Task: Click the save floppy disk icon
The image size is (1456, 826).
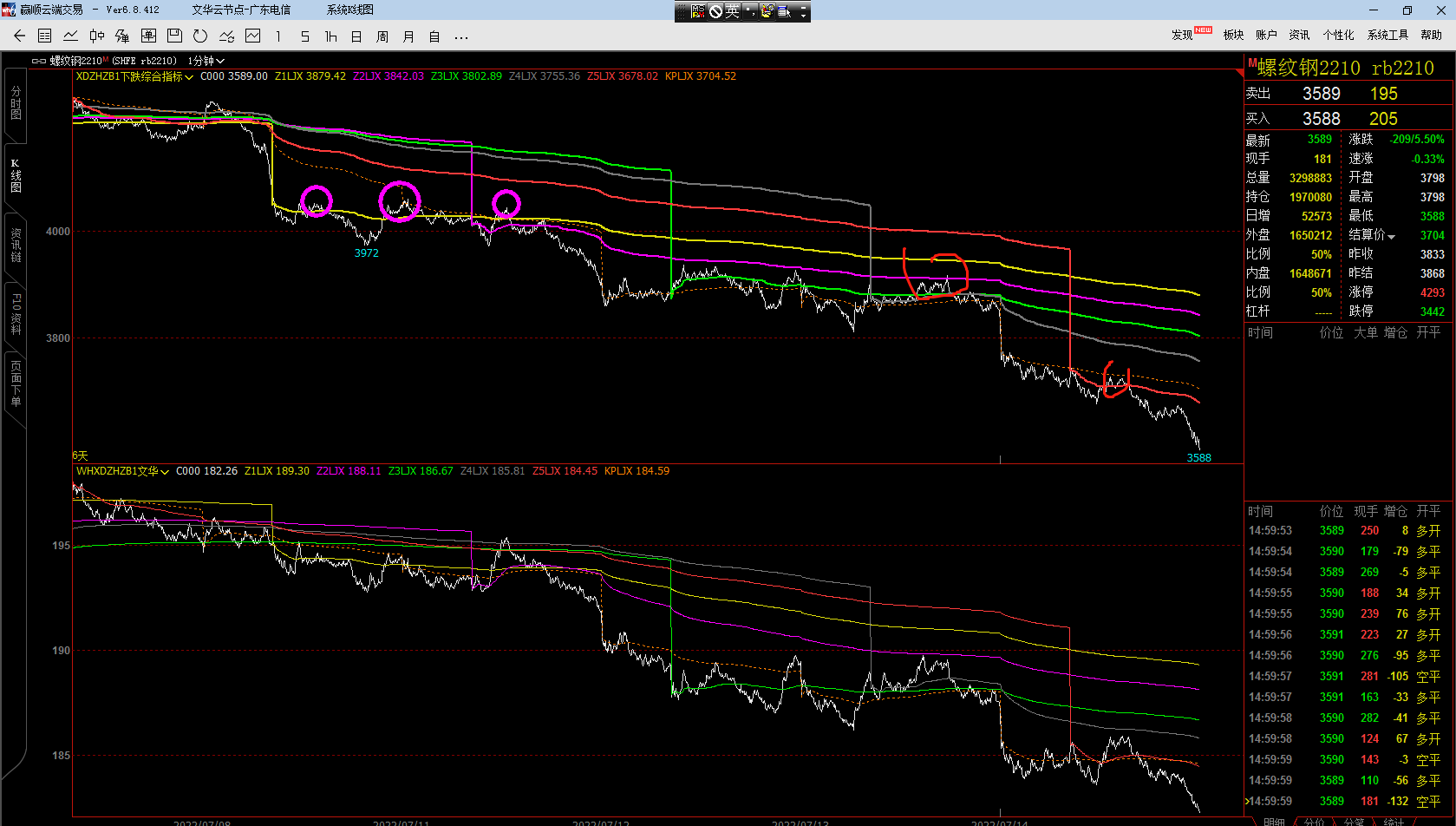Action: (x=174, y=36)
